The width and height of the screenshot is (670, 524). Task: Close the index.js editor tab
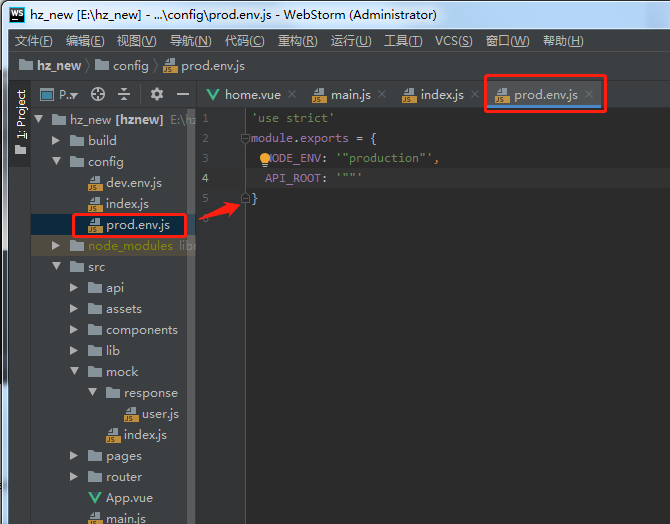[475, 94]
